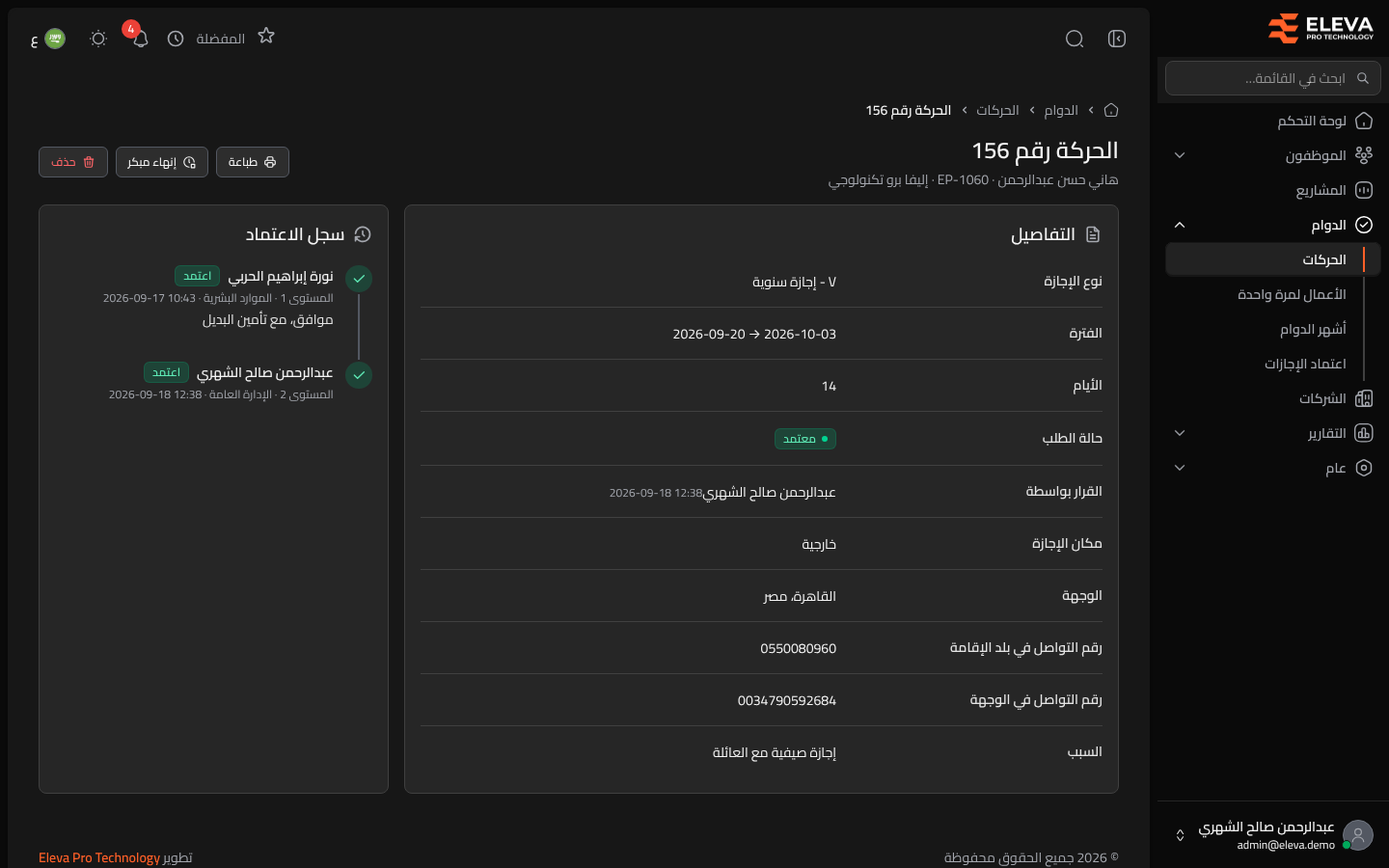Click نورة إبراهيم الحربي approval checkmark
The width and height of the screenshot is (1389, 868).
coord(359,279)
